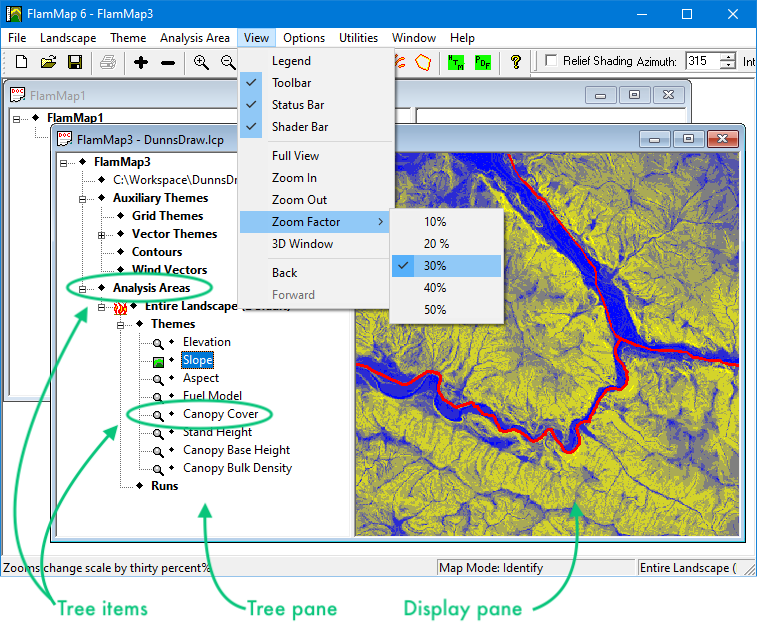Click the flame icon beside Entire Landscape
This screenshot has height=641, width=757.
tap(120, 307)
